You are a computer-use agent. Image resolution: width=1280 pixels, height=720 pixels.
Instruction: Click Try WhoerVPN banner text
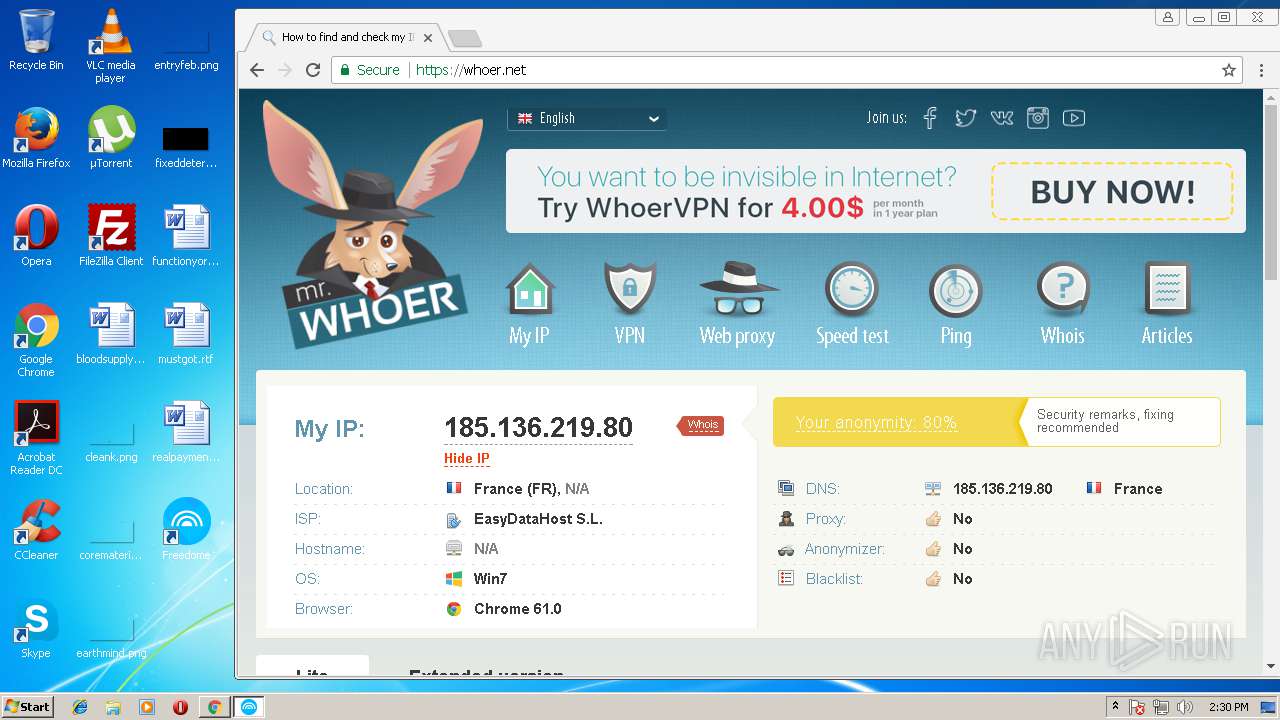tap(700, 208)
